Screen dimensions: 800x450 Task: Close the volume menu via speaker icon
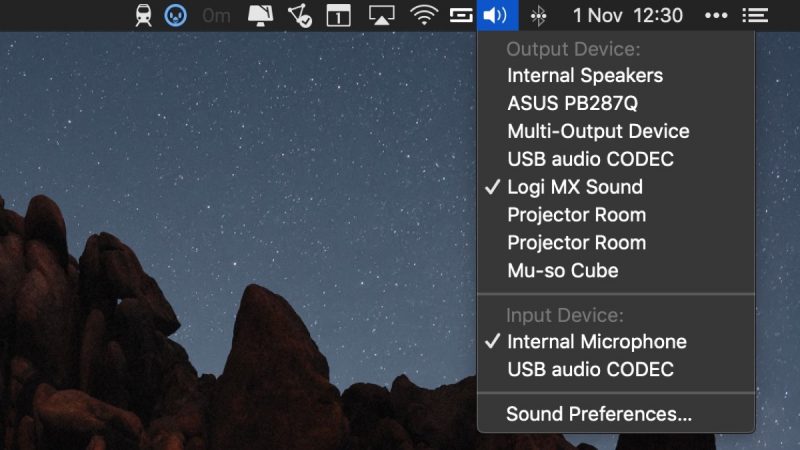(x=497, y=15)
